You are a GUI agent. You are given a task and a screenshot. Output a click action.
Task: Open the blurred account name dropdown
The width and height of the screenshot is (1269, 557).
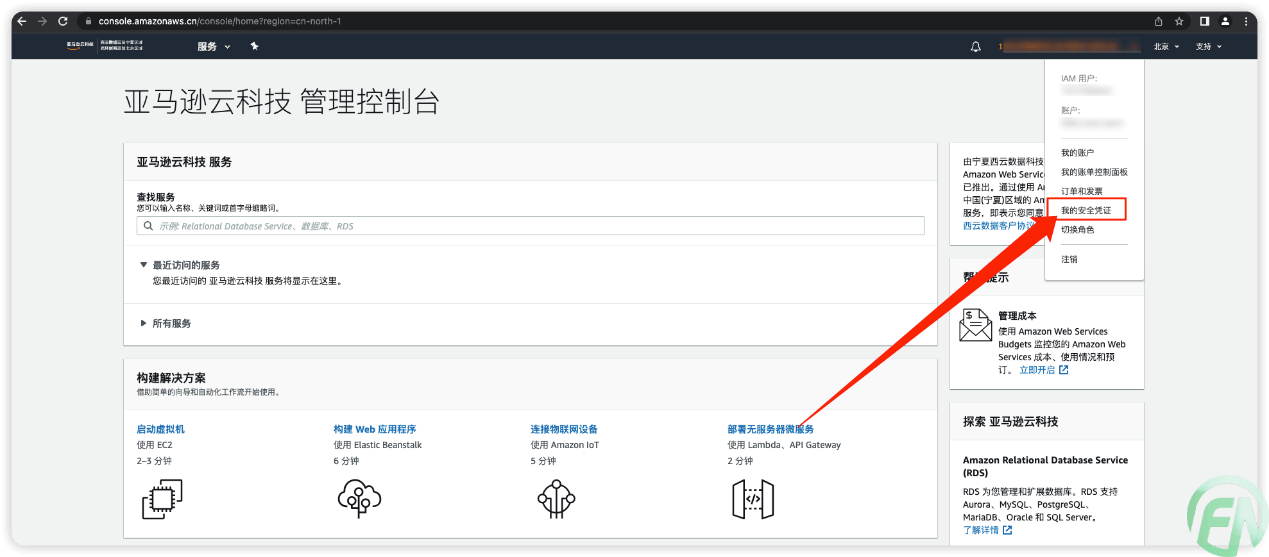tap(1070, 46)
